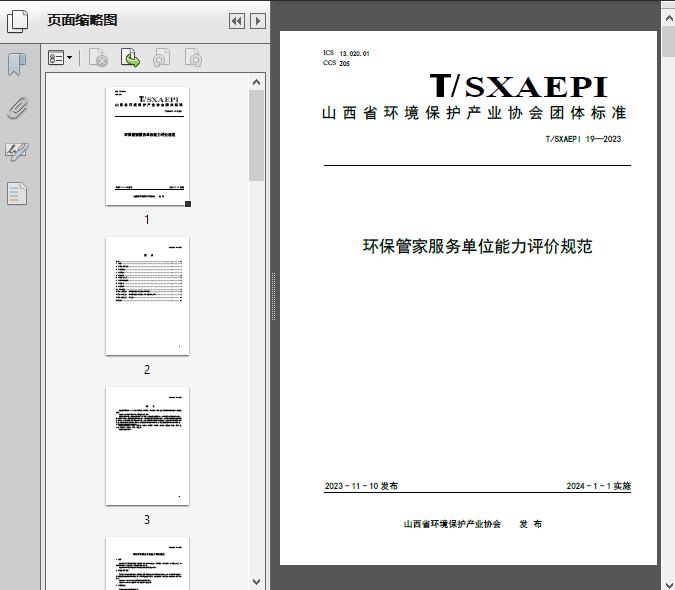This screenshot has width=675, height=590.
Task: Click the page number 2 label
Action: [147, 369]
